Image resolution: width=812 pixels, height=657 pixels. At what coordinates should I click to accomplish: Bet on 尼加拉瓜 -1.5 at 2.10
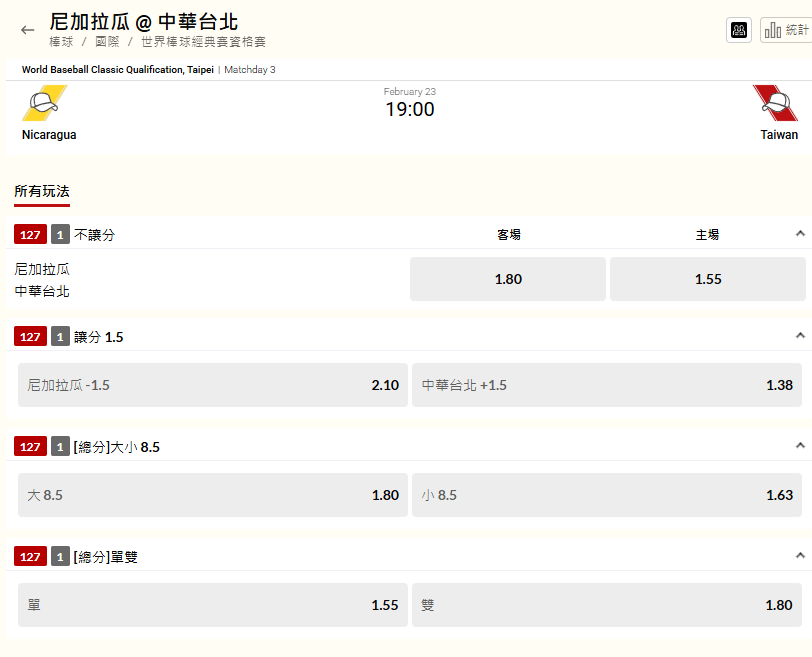[x=213, y=385]
